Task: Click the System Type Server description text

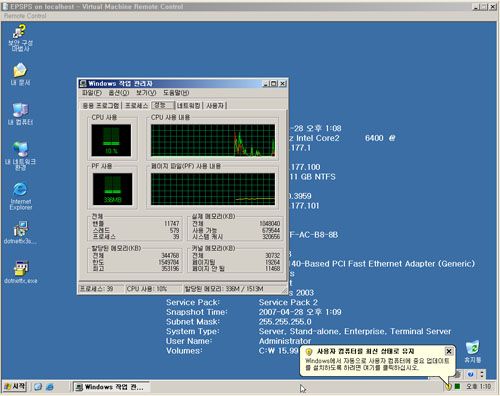Action: [x=355, y=331]
